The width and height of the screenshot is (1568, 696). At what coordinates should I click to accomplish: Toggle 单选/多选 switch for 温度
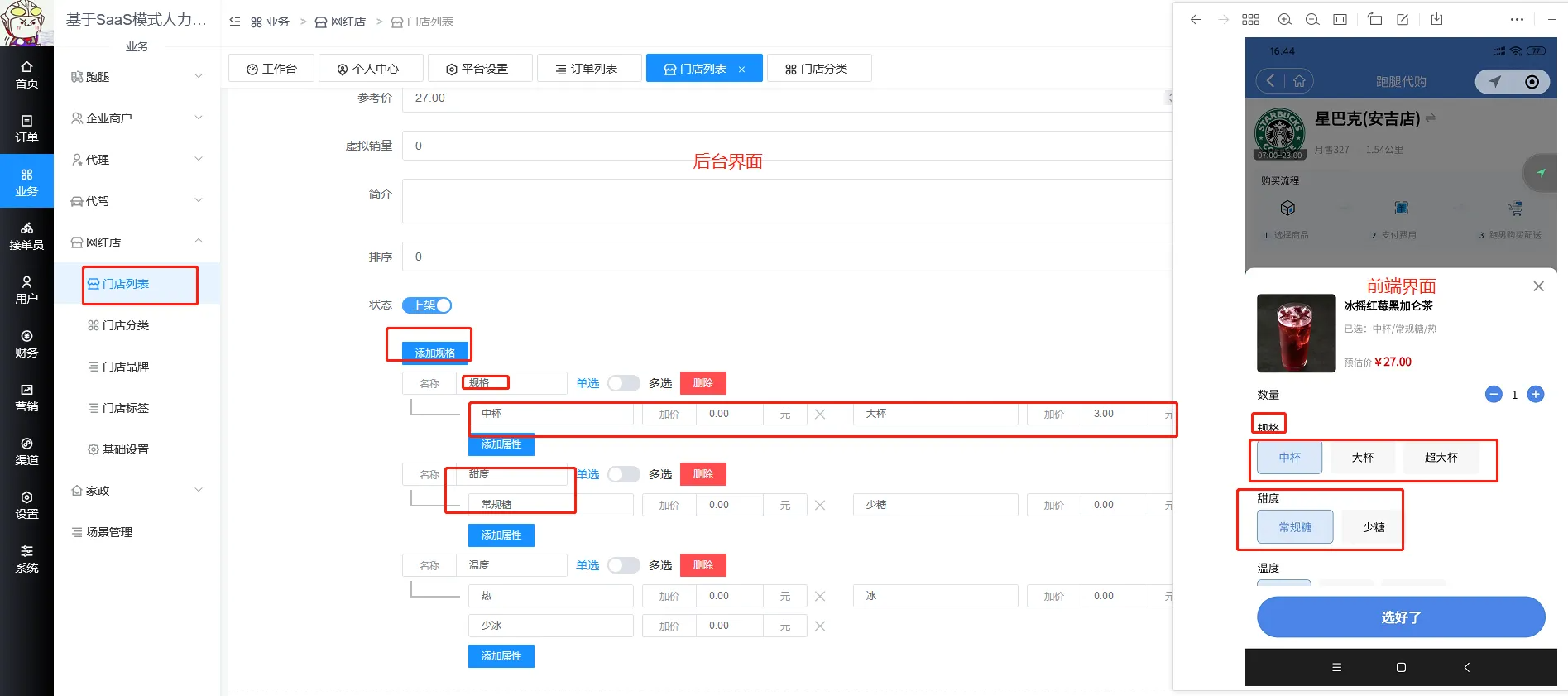coord(623,565)
